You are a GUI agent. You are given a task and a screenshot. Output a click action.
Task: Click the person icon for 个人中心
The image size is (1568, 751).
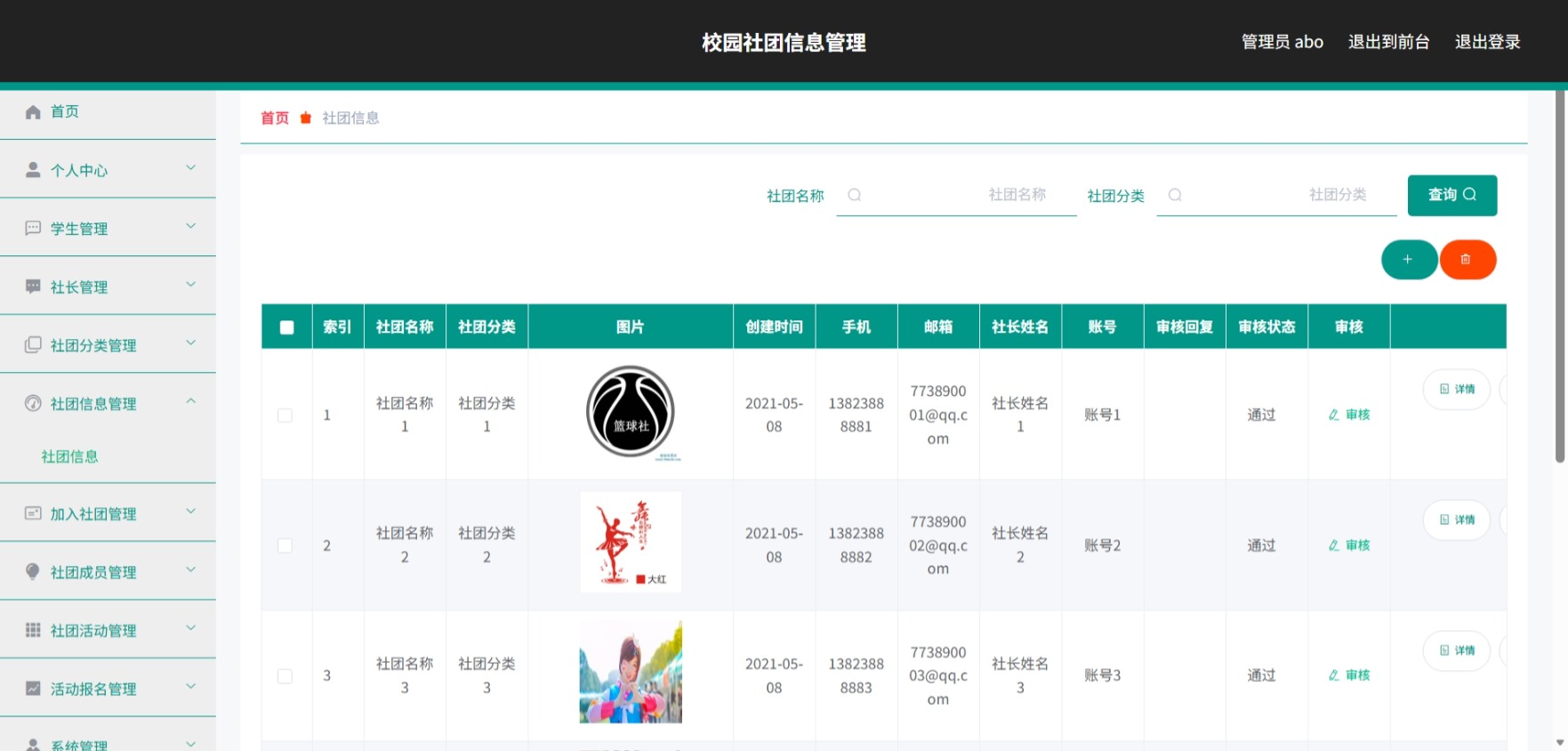[x=33, y=170]
